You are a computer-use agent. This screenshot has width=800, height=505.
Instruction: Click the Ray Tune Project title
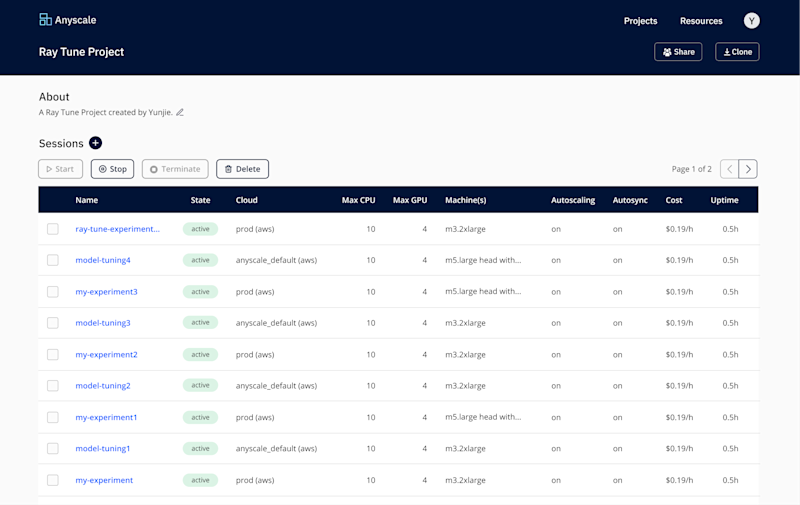click(x=81, y=52)
